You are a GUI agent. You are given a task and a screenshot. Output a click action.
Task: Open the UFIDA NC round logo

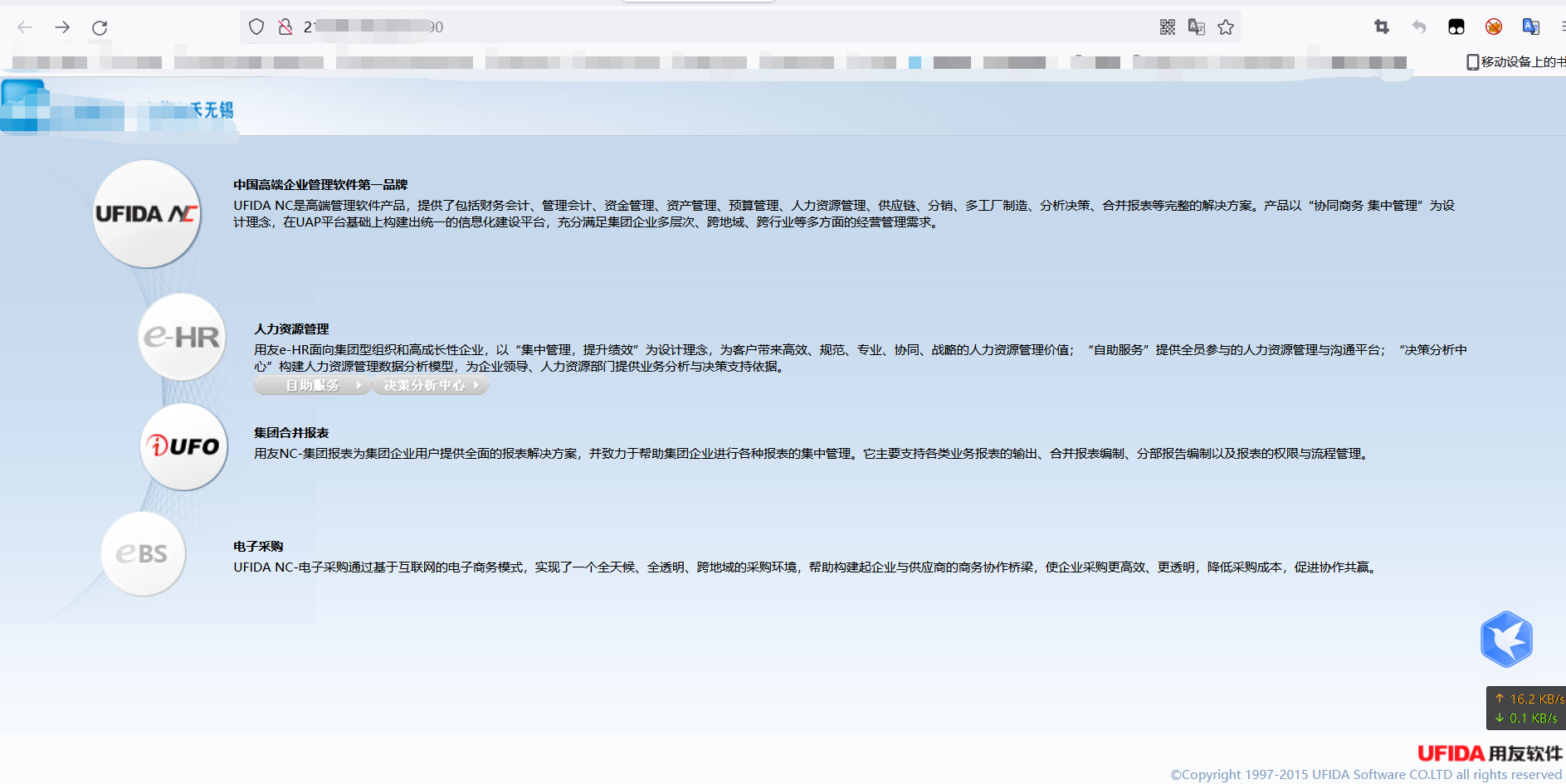pyautogui.click(x=147, y=214)
